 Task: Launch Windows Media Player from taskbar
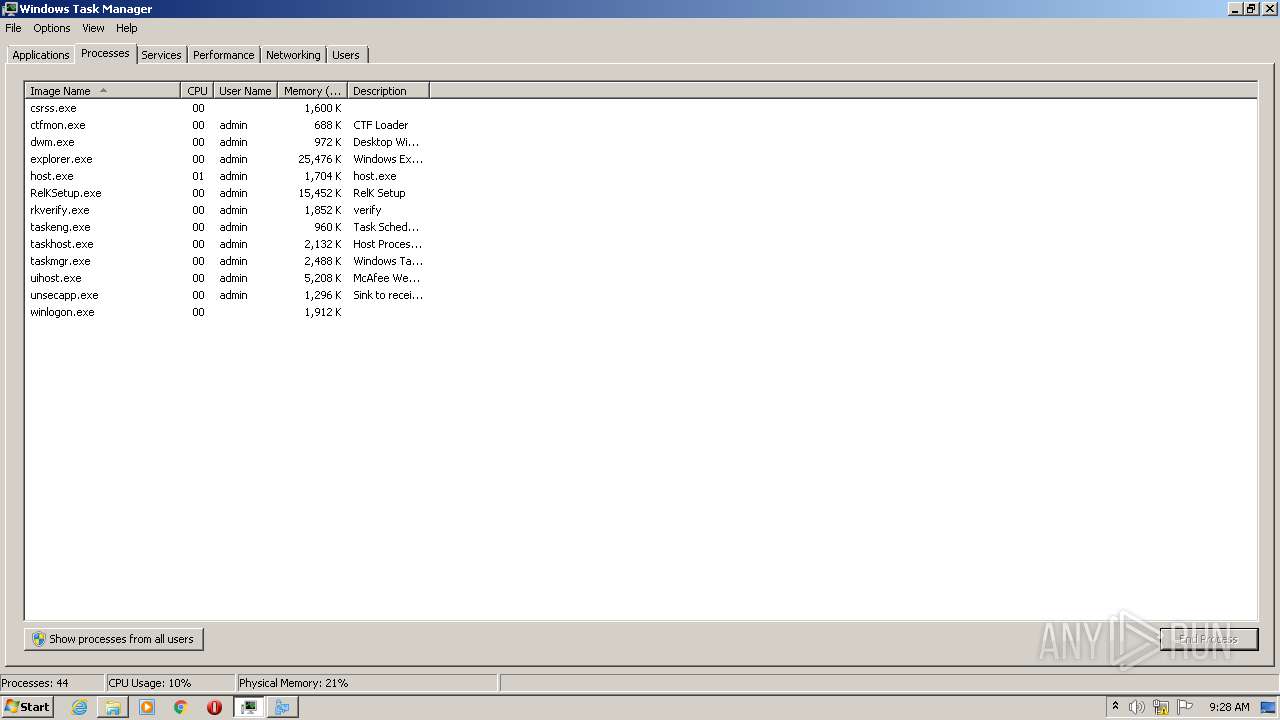click(x=147, y=707)
